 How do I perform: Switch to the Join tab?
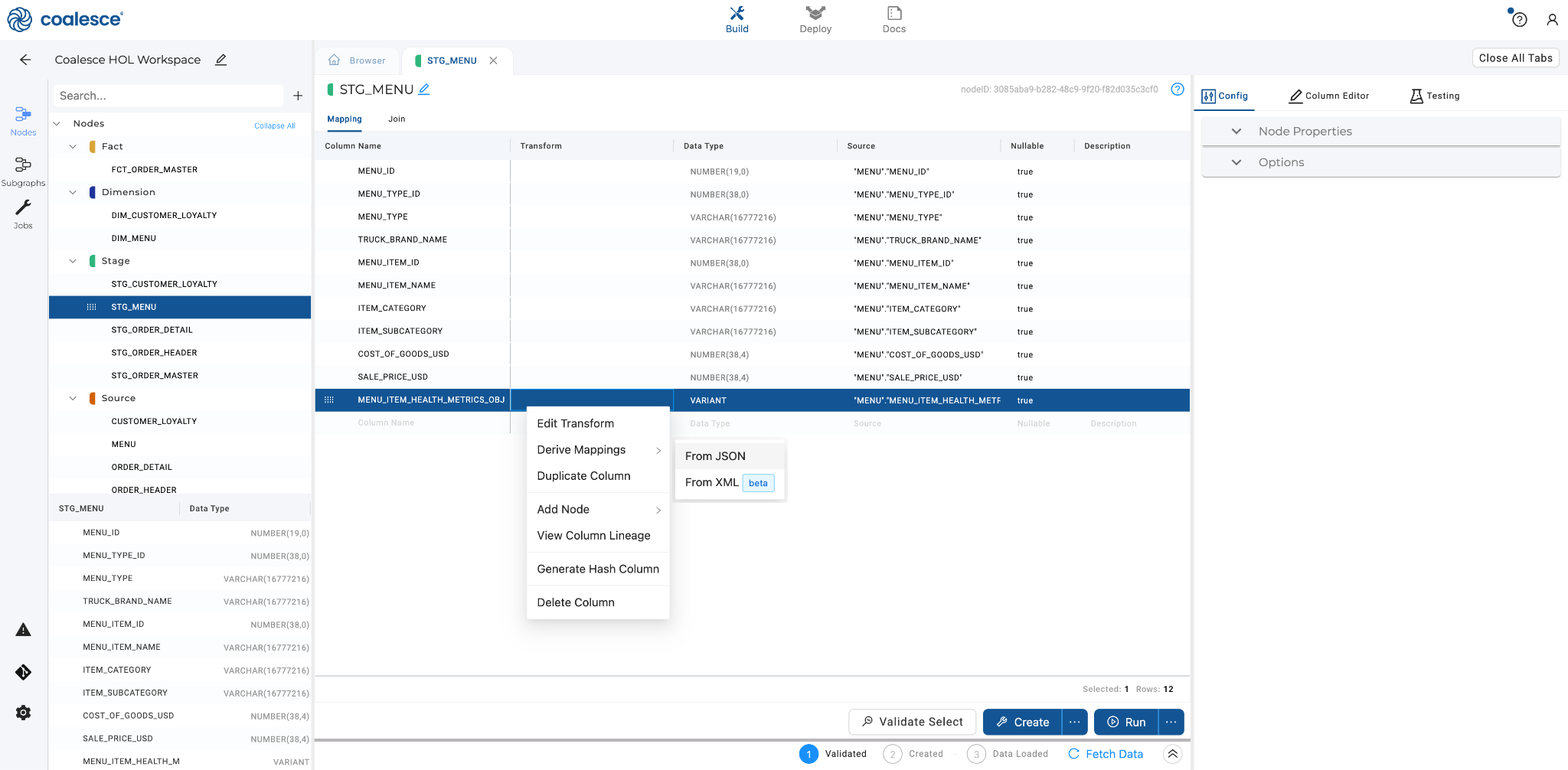(397, 119)
